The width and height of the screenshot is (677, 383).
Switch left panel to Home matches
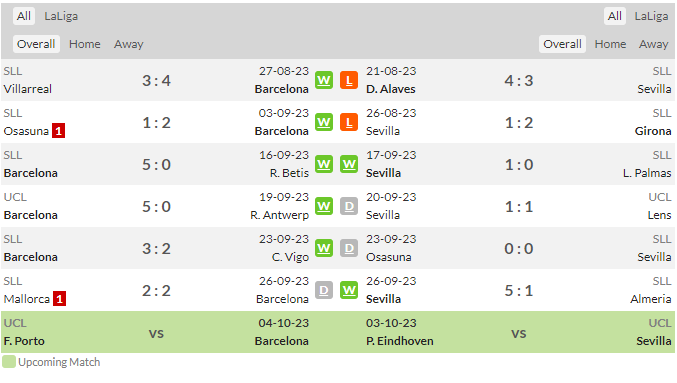(85, 44)
